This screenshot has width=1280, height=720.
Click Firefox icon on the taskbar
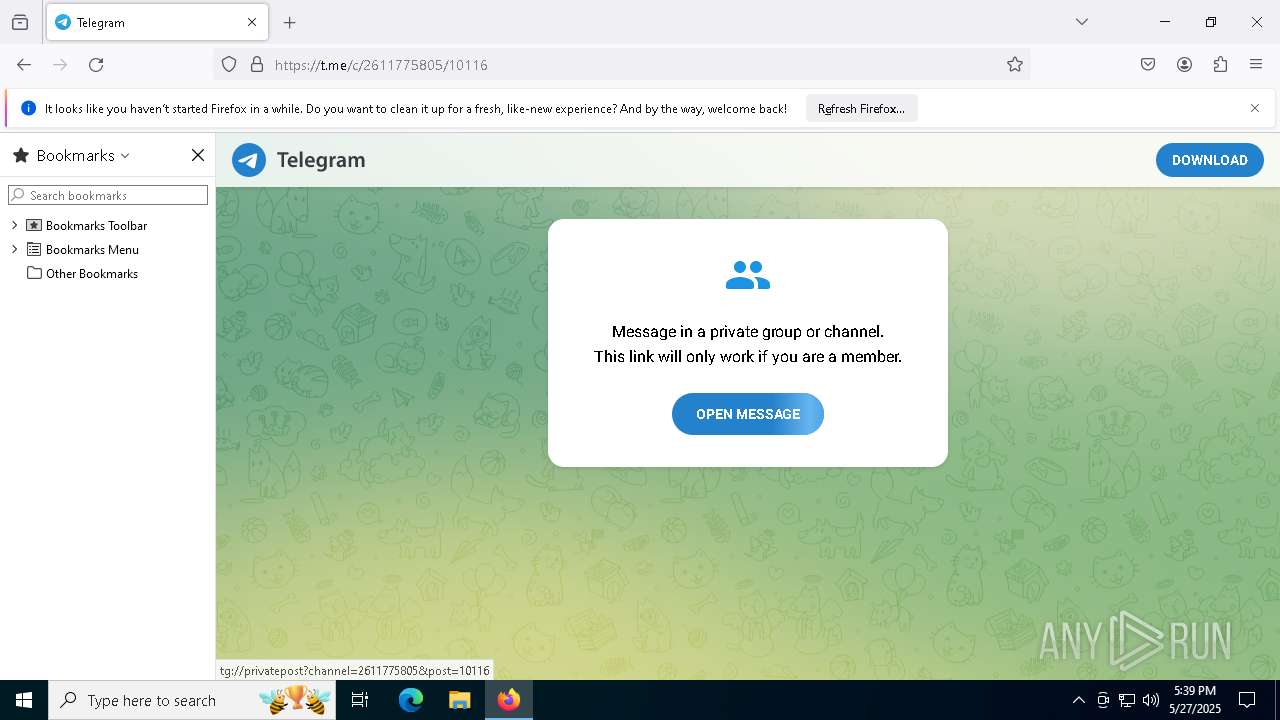[509, 700]
